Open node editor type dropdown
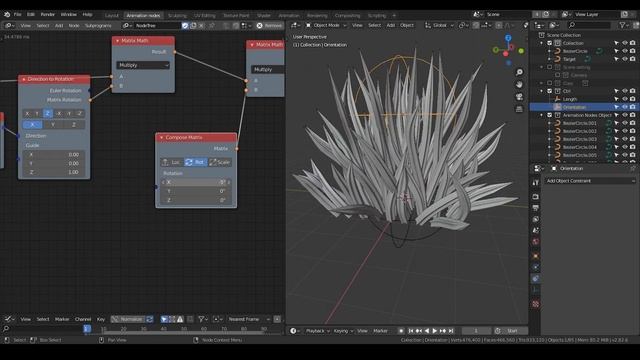This screenshot has height=360, width=640. (x=9, y=25)
